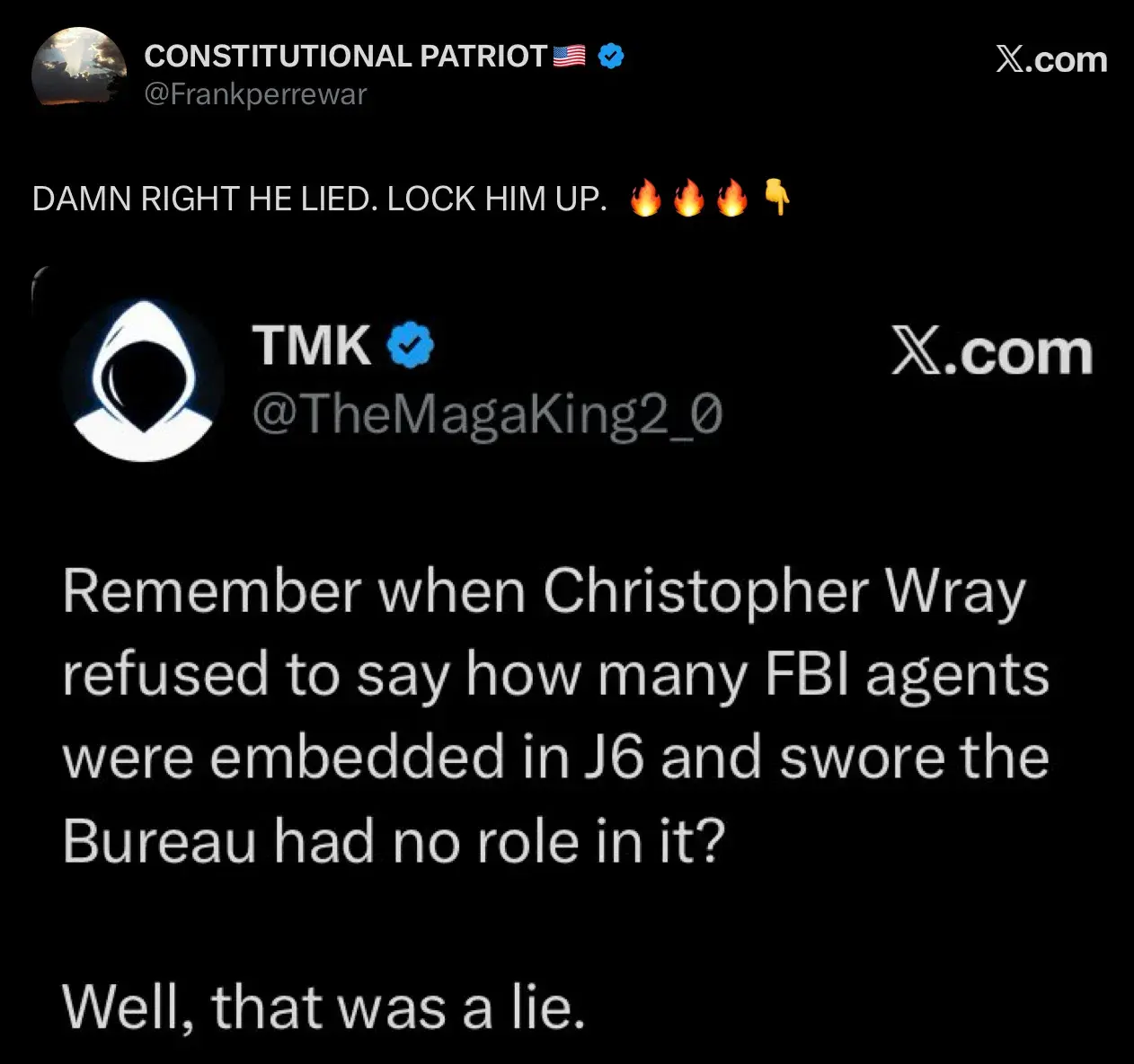Click the "Well, that was a lie." line
1134x1064 pixels.
[323, 1006]
